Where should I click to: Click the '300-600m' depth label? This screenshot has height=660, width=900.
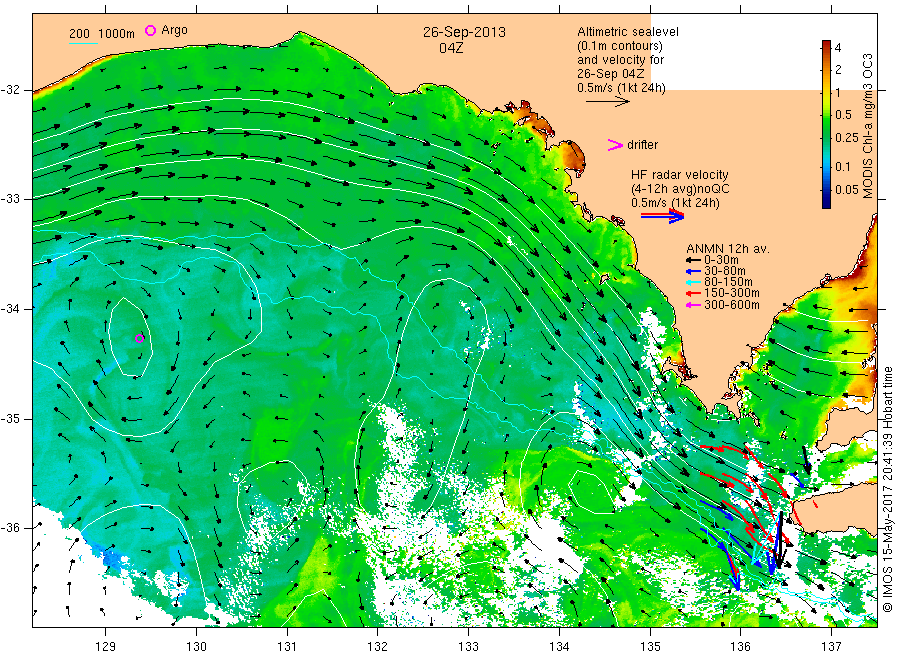(x=732, y=305)
